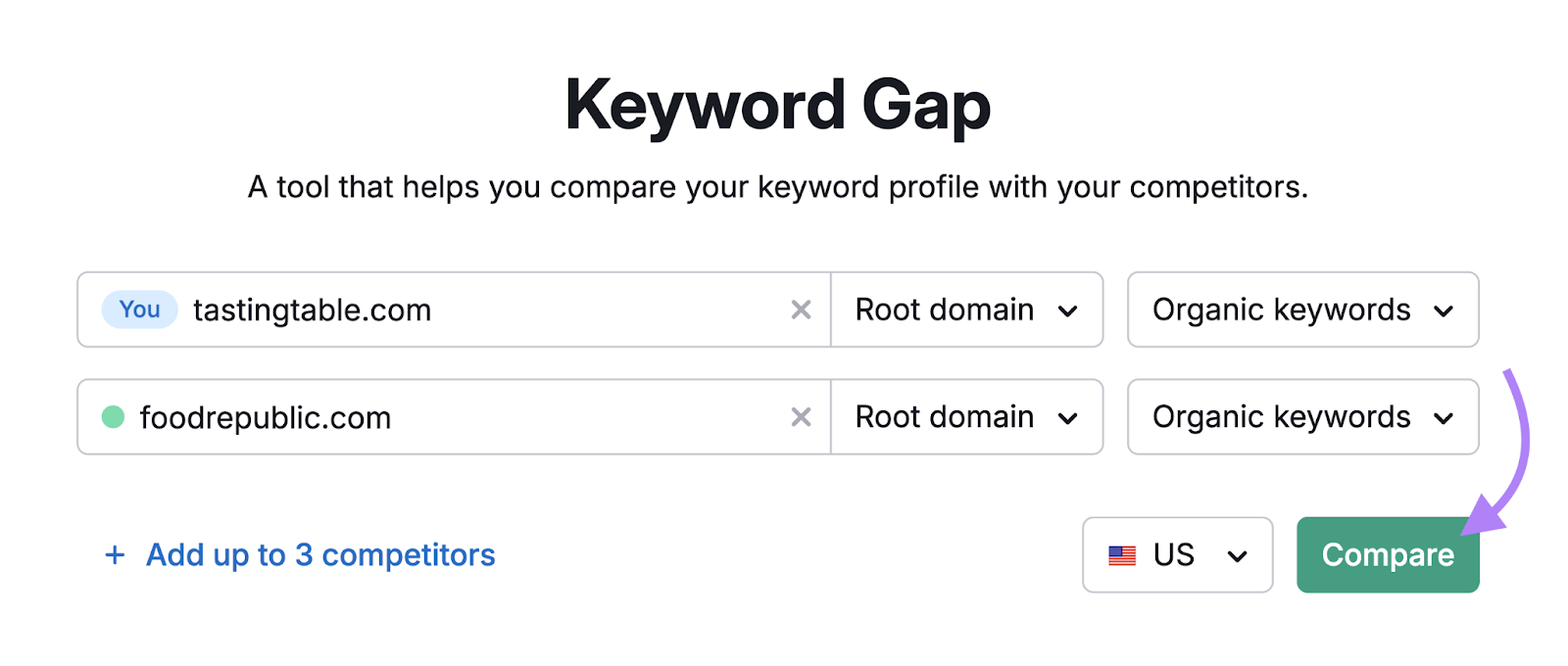Click the blue You badge
The width and height of the screenshot is (1568, 666).
[x=138, y=309]
